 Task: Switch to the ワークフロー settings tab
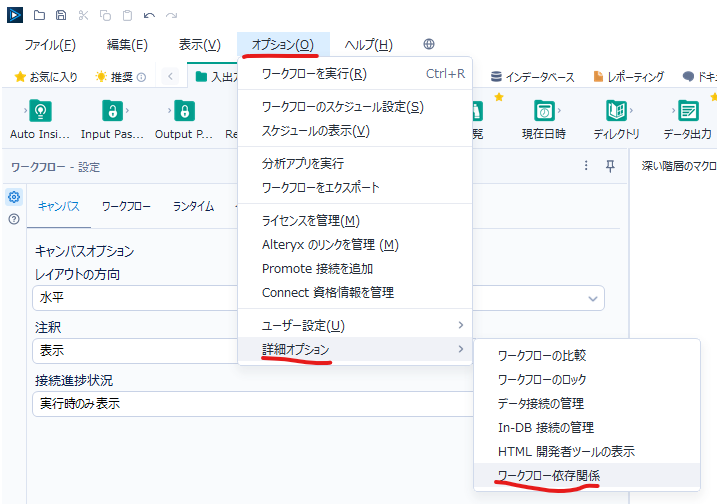coord(126,206)
